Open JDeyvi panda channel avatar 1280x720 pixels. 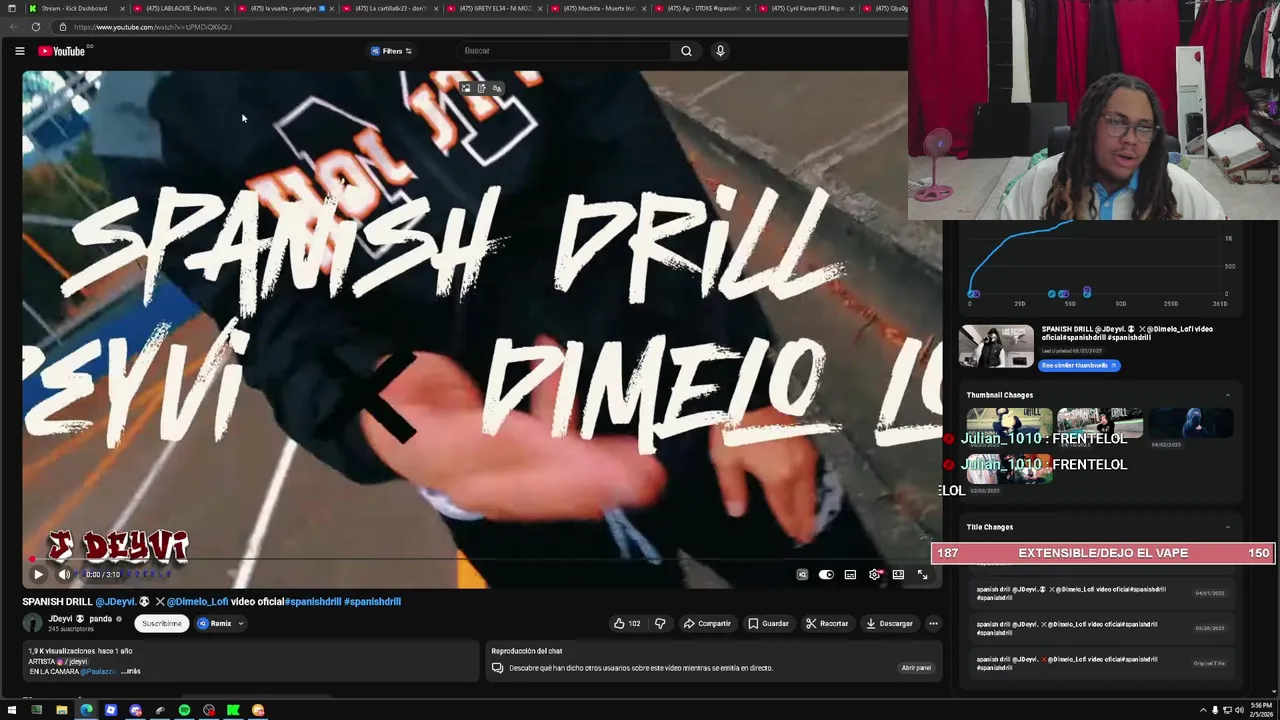pyautogui.click(x=33, y=623)
